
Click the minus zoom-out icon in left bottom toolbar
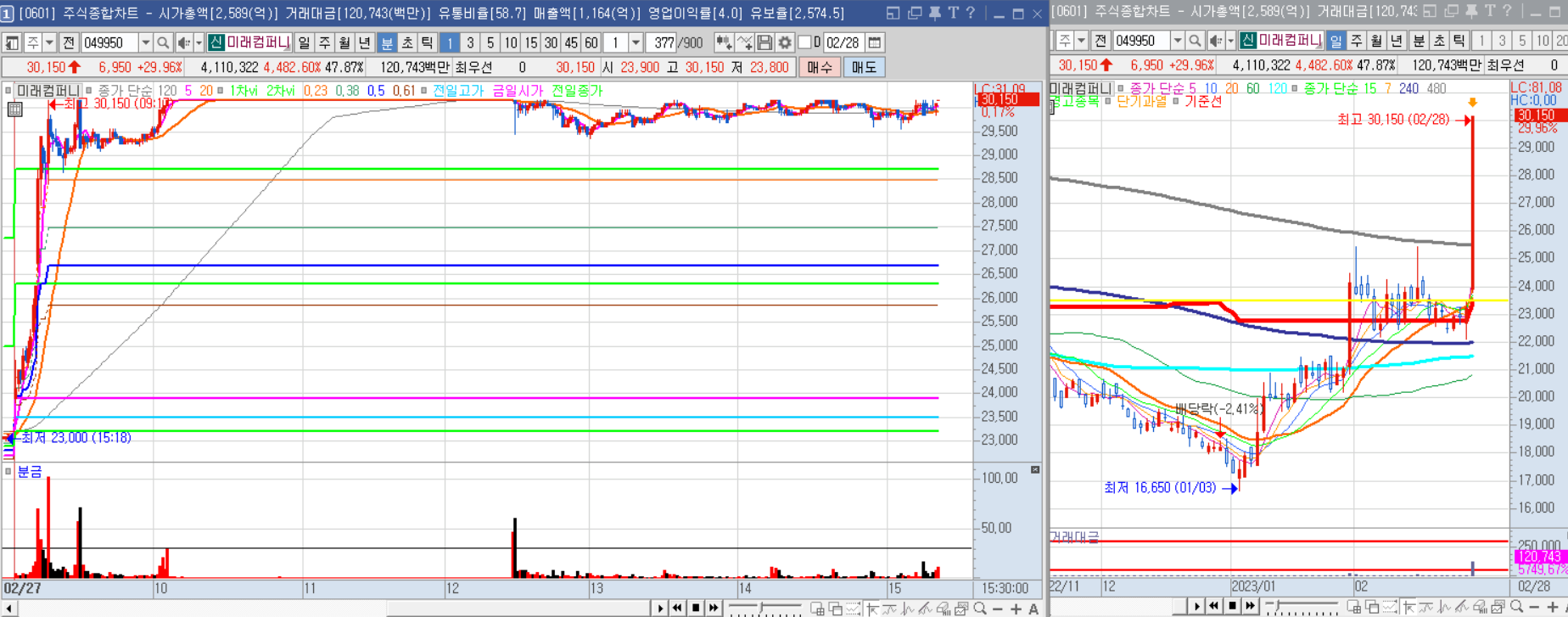[998, 609]
